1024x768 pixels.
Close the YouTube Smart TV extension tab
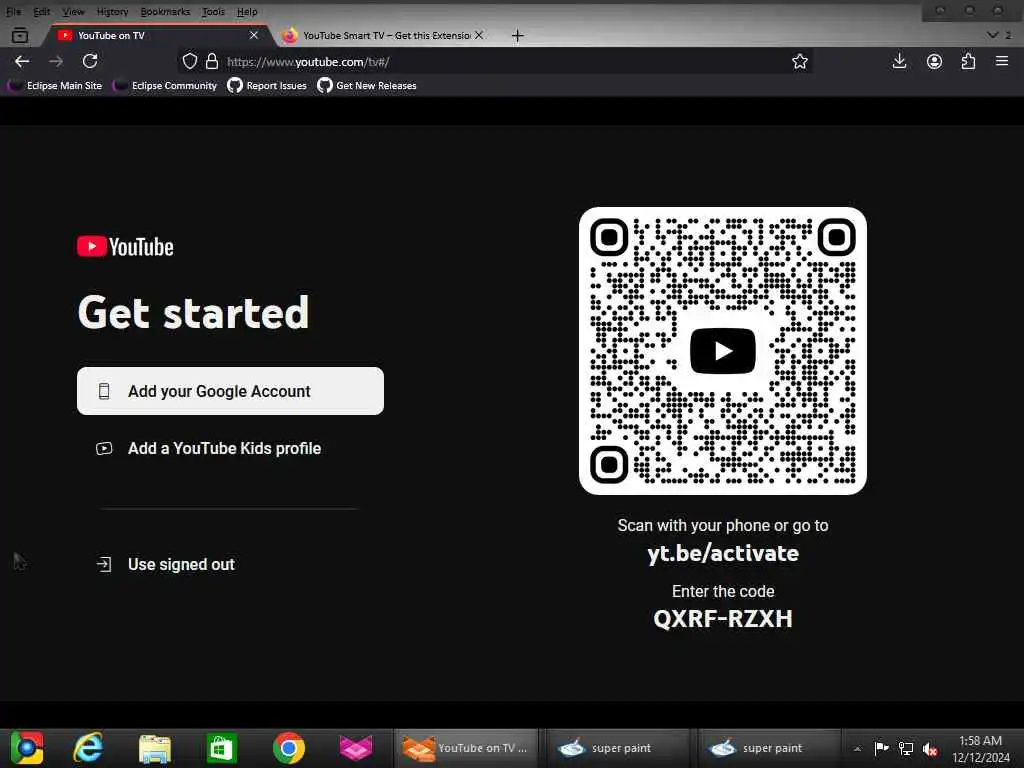(479, 35)
